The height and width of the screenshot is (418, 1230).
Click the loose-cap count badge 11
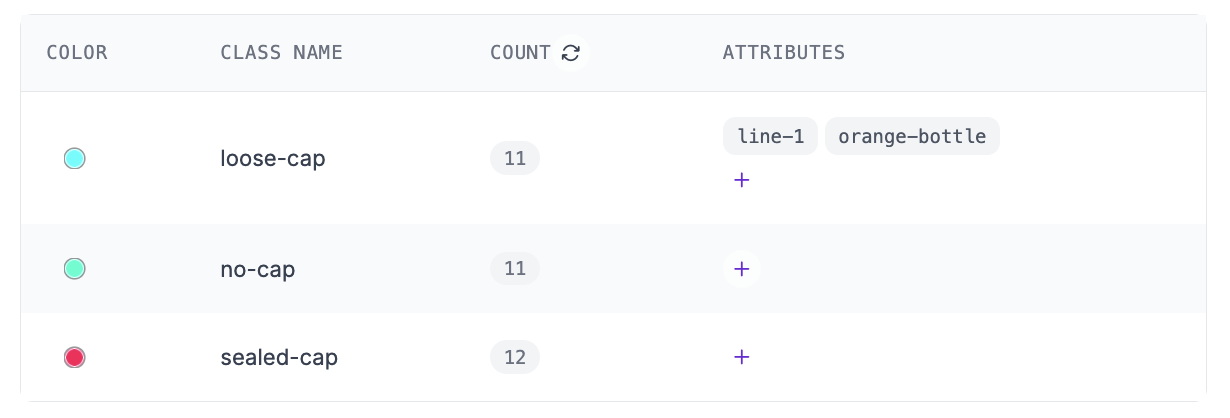(x=515, y=158)
